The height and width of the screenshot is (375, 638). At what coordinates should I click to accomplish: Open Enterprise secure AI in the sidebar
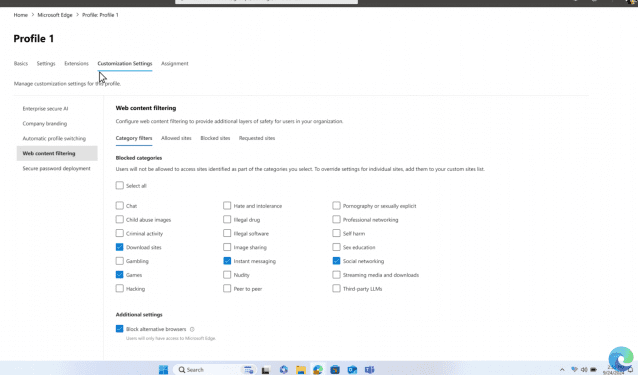pos(46,109)
